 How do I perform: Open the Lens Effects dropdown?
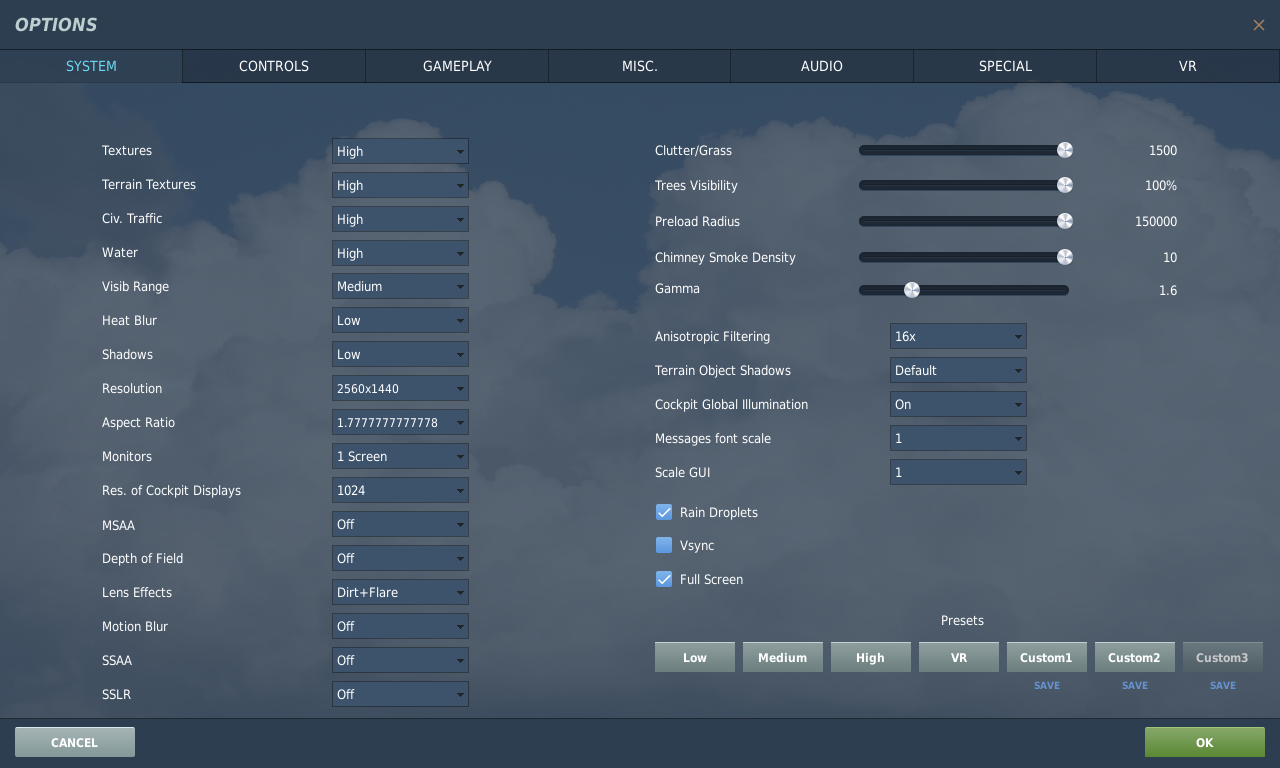point(400,592)
